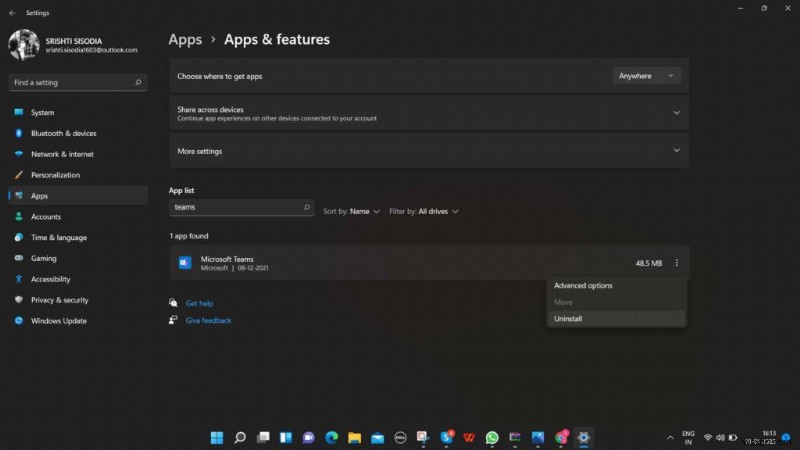This screenshot has height=450, width=800.
Task: Click the App list search box containing teams
Action: (x=241, y=207)
